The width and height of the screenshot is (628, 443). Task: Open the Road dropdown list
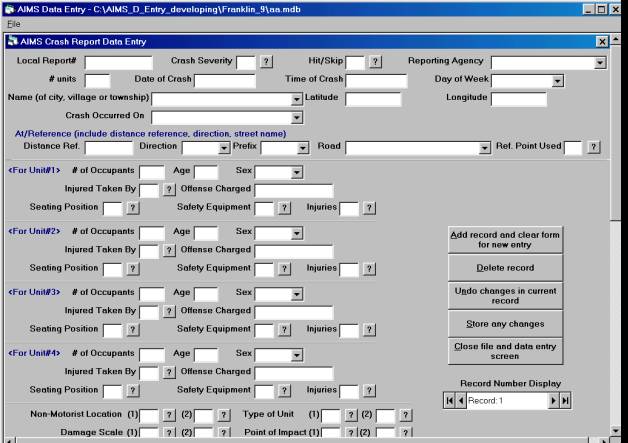point(485,148)
